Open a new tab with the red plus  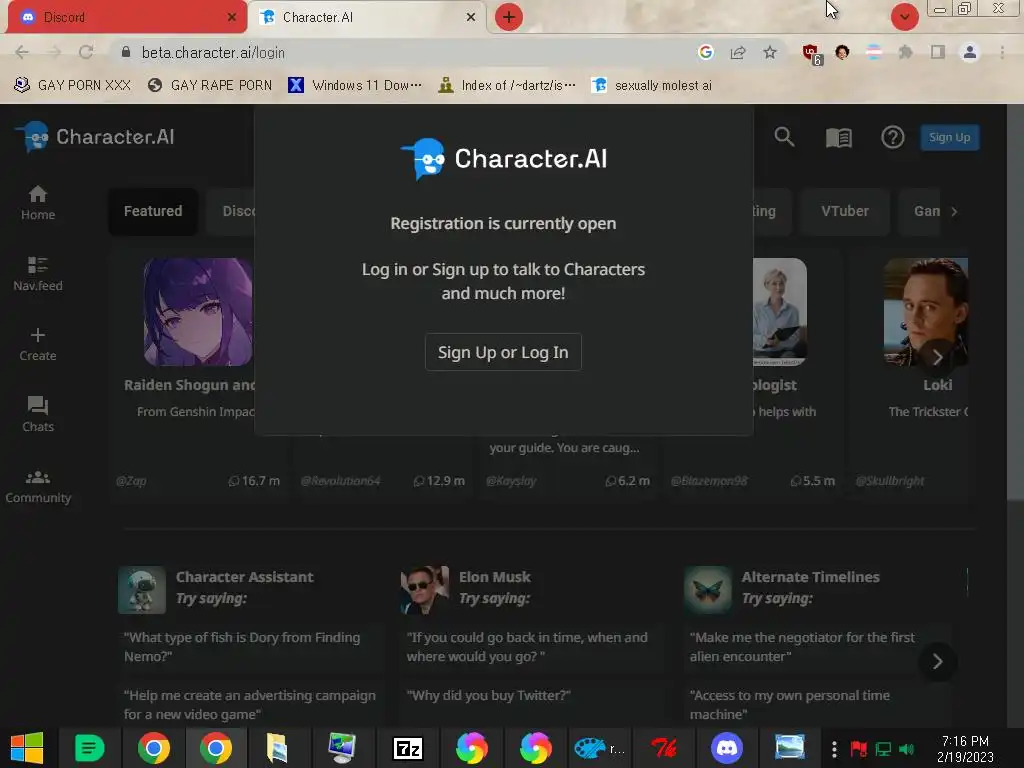coord(509,17)
